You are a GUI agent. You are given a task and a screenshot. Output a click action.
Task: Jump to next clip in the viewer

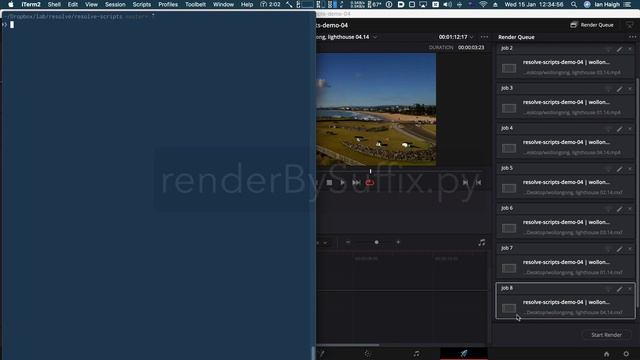[x=356, y=182]
